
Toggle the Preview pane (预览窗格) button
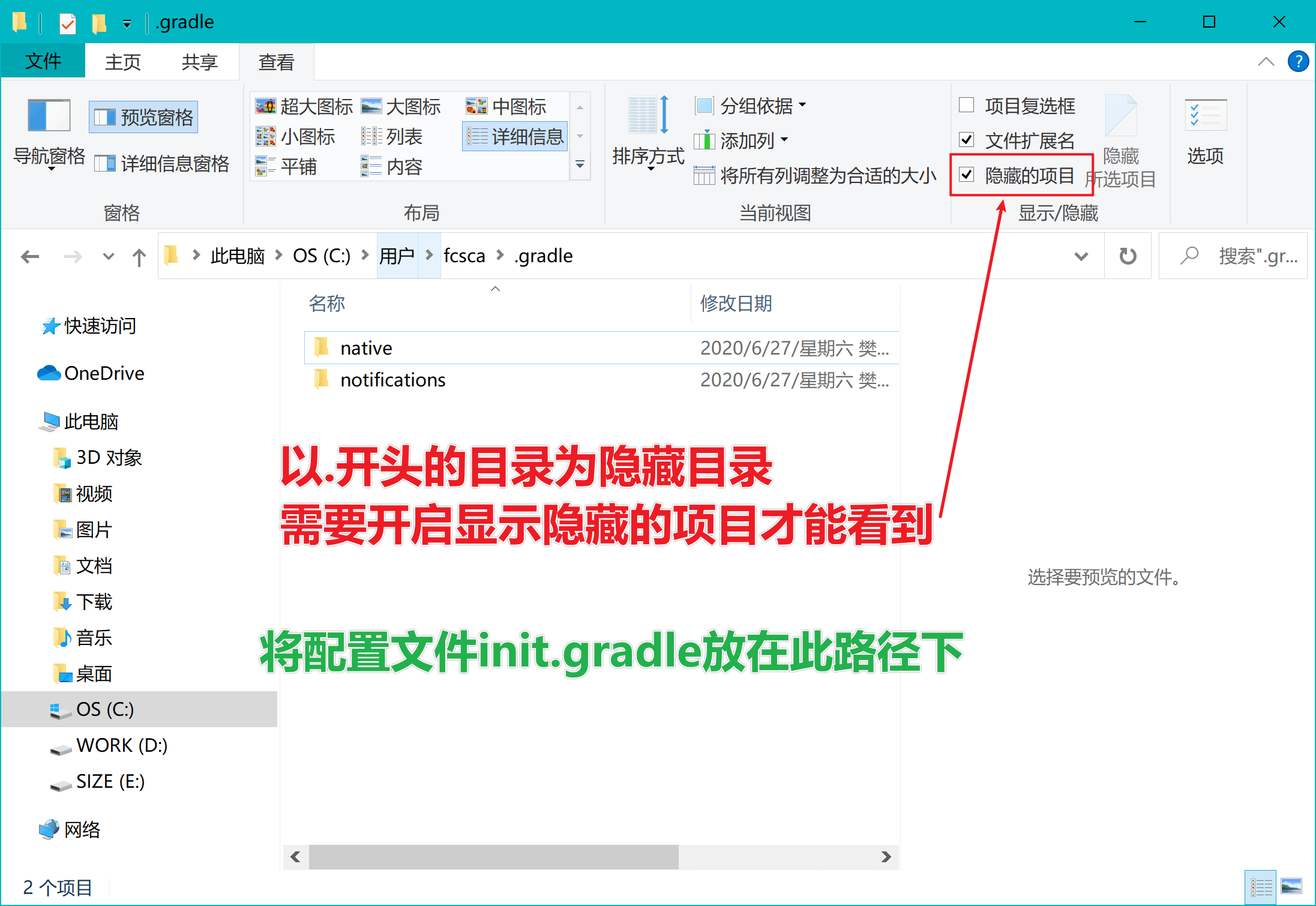[143, 117]
